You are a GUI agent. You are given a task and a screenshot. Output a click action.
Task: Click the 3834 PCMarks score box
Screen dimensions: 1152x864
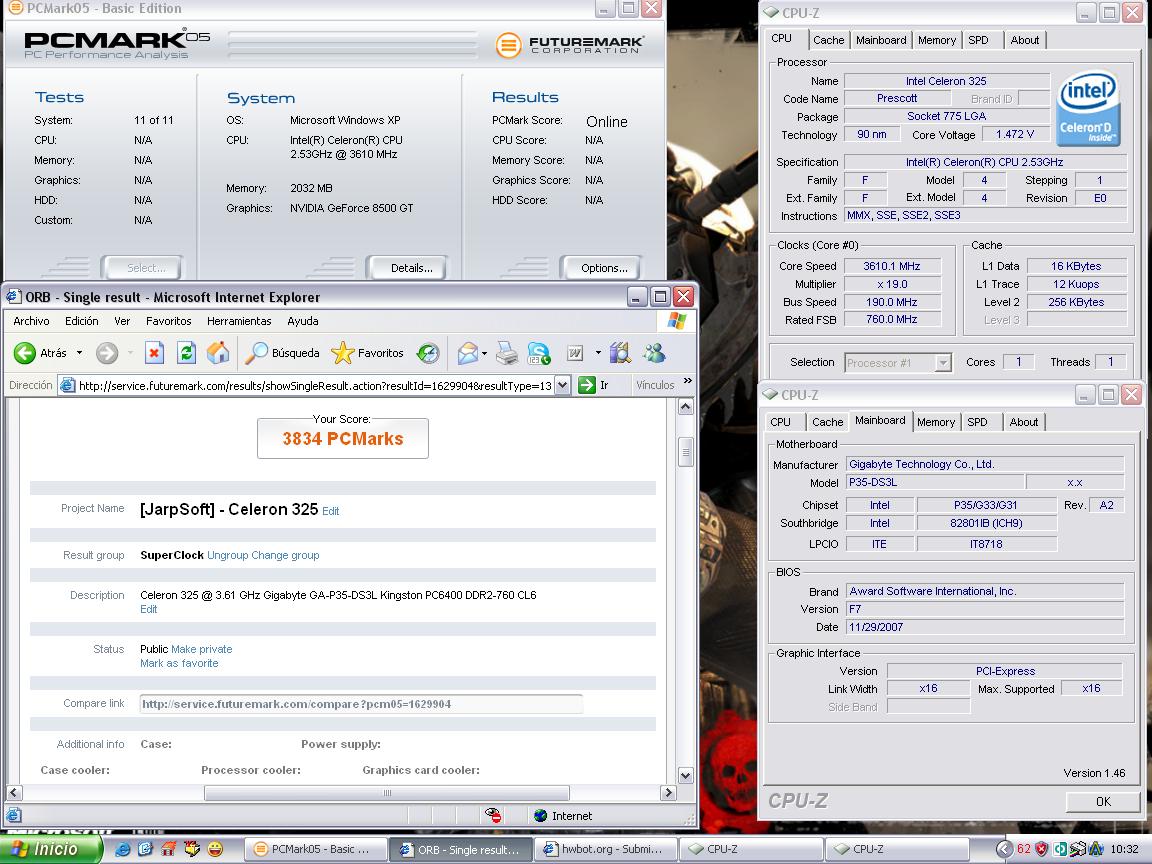tap(342, 439)
